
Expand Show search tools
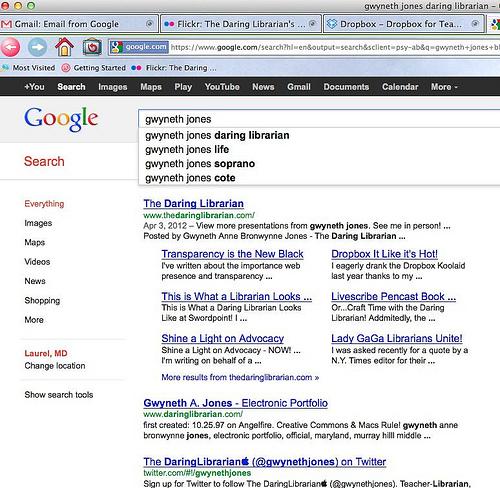59,395
